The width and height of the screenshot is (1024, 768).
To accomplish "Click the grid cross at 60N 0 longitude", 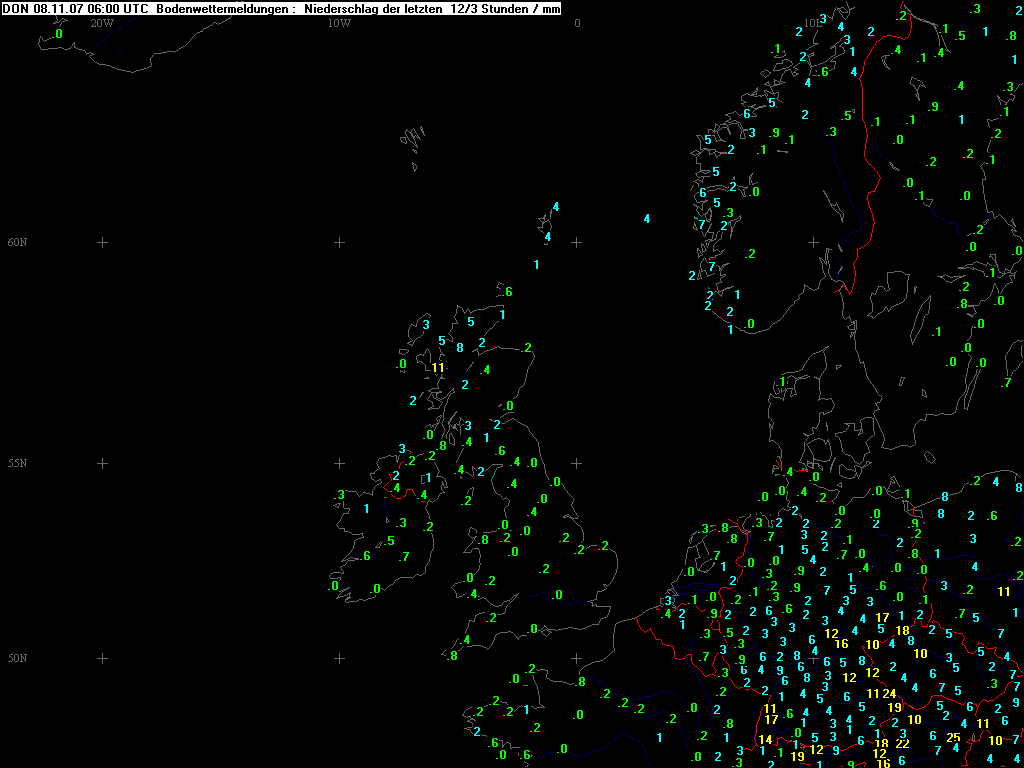I will [576, 242].
